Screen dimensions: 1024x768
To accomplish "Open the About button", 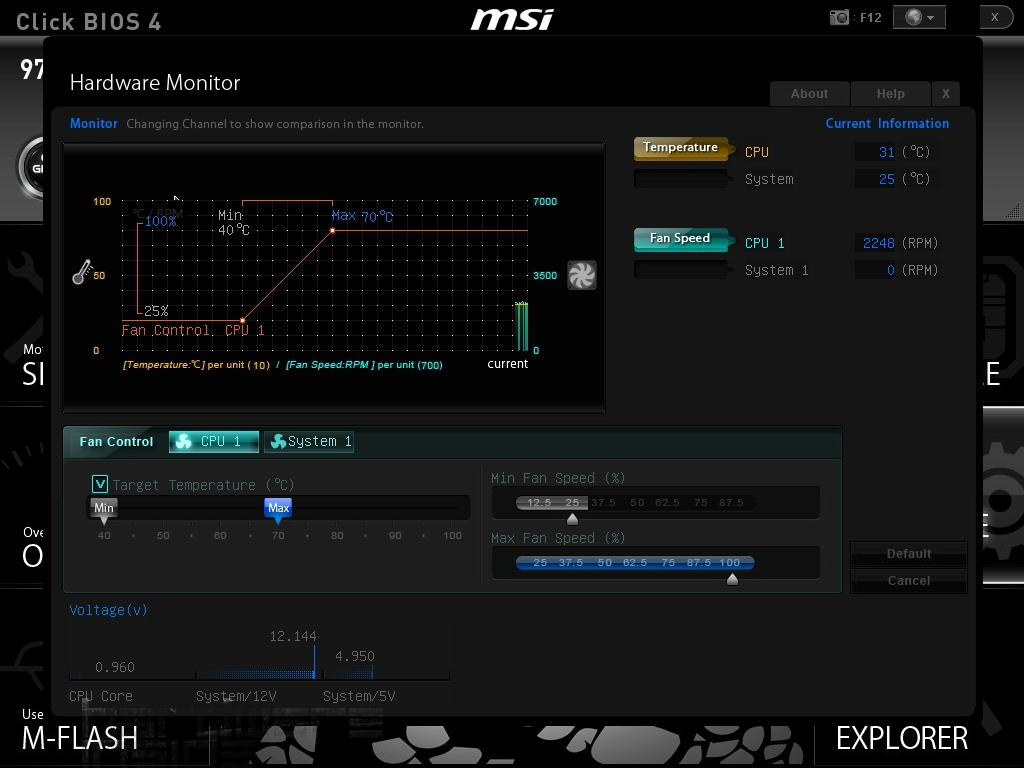I will coord(809,93).
